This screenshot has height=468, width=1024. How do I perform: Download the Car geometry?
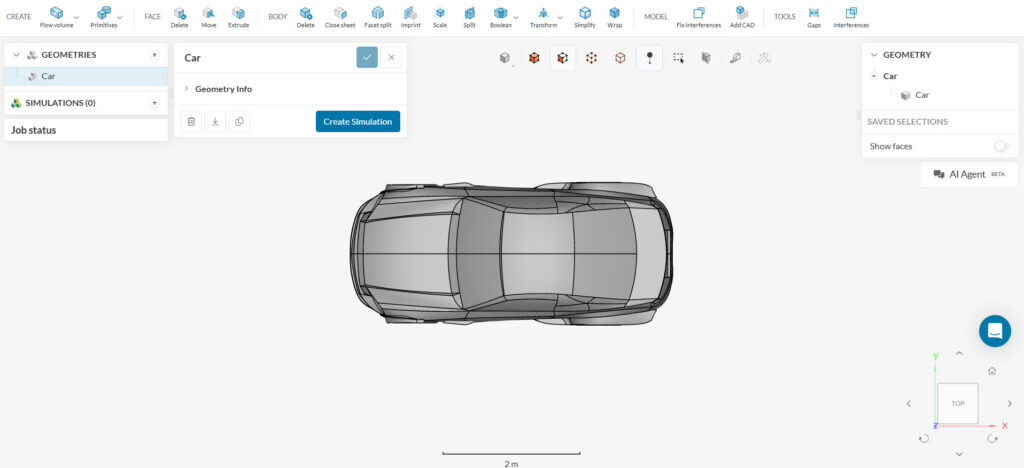(x=216, y=121)
